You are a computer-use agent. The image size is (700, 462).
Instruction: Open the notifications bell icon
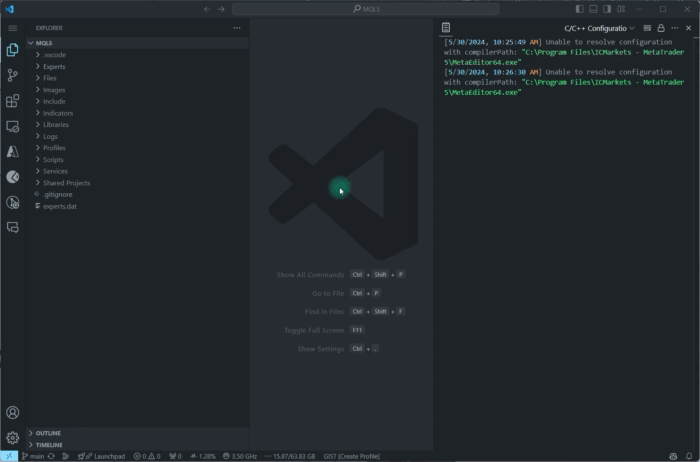(x=689, y=456)
